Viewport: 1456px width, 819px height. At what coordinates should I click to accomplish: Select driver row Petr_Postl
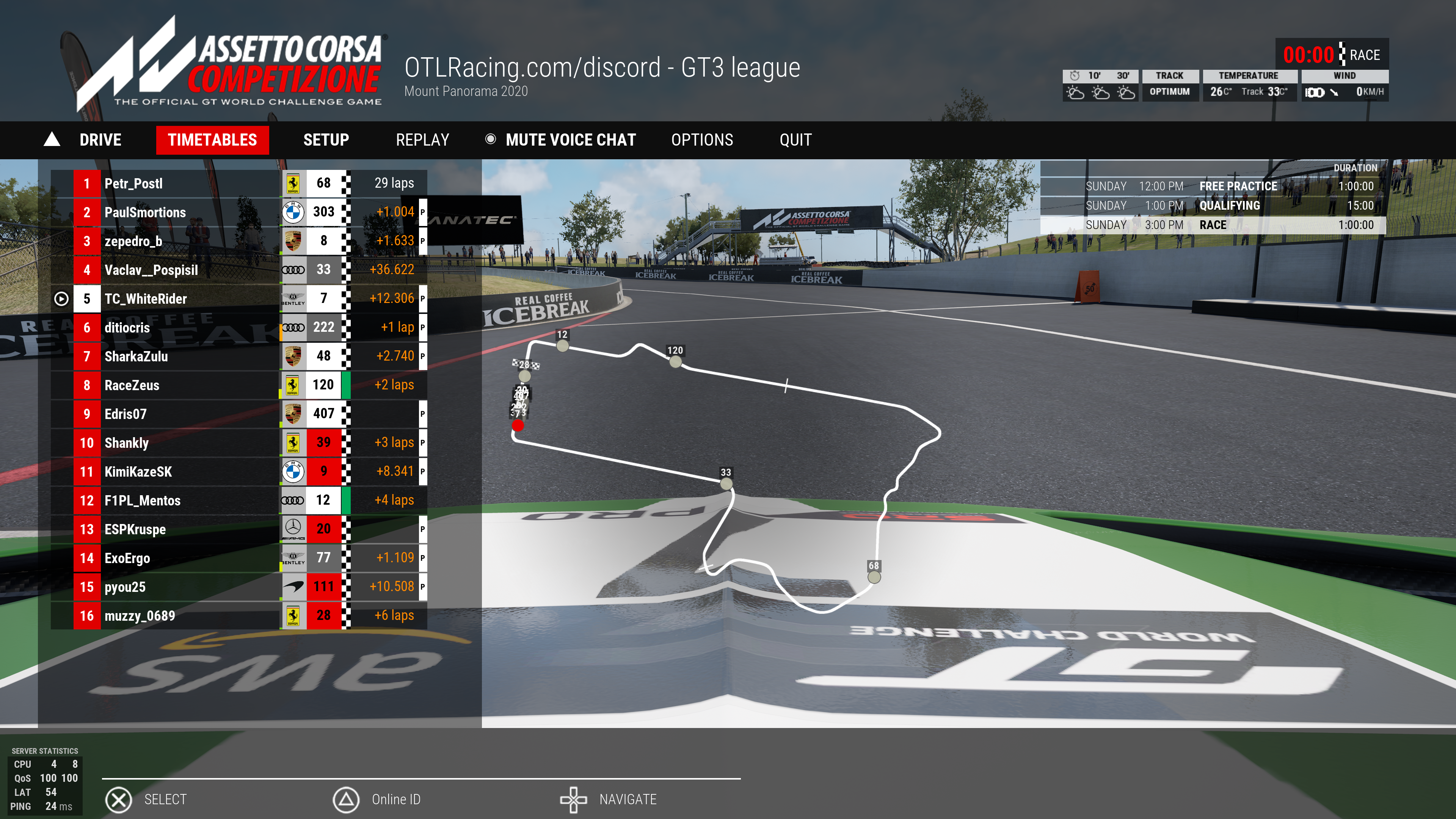[x=239, y=183]
